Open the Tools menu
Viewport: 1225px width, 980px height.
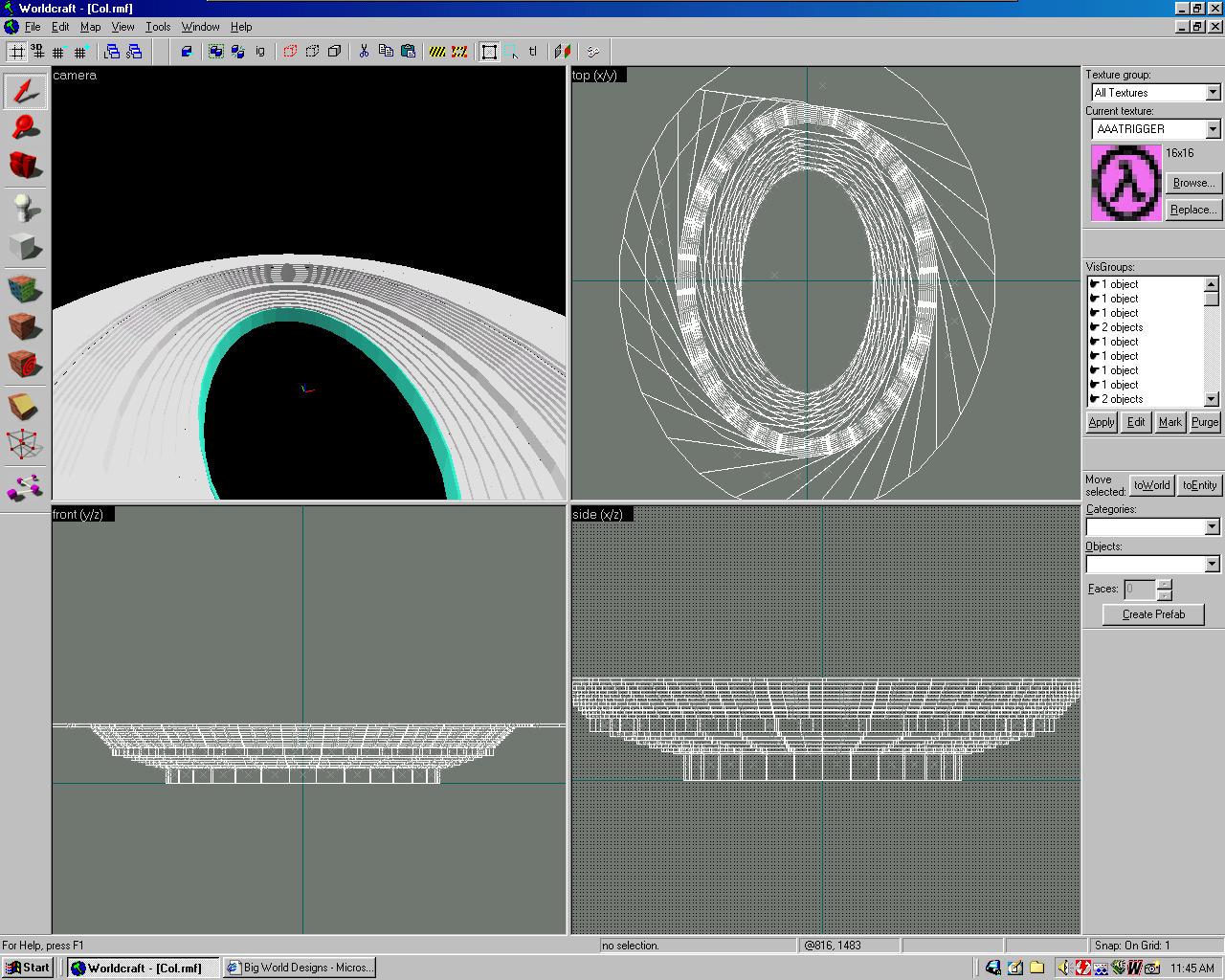(158, 27)
